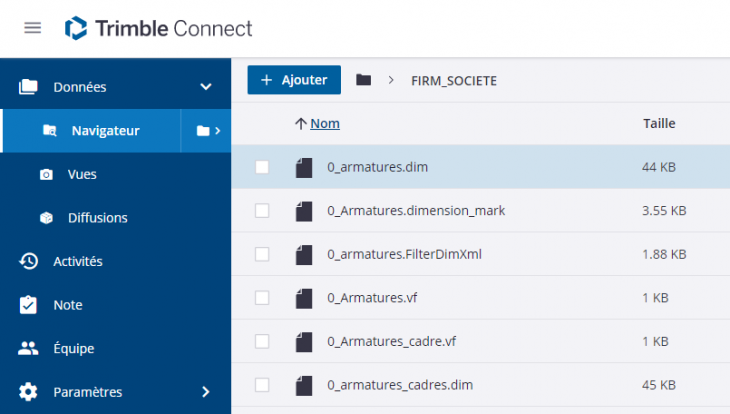The width and height of the screenshot is (730, 414).
Task: Click the Équipe people icon
Action: coord(29,348)
